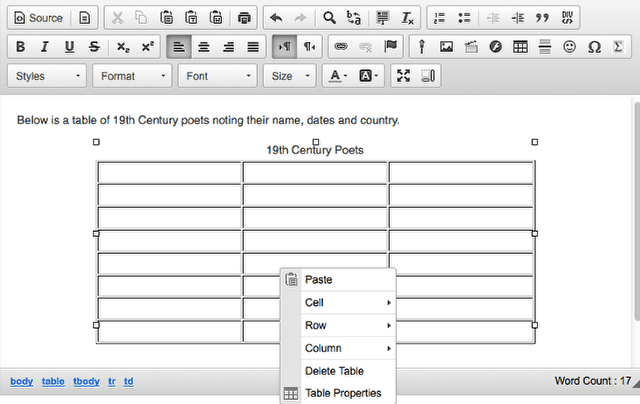Select body in the elements path
This screenshot has height=404, width=640.
coord(22,381)
